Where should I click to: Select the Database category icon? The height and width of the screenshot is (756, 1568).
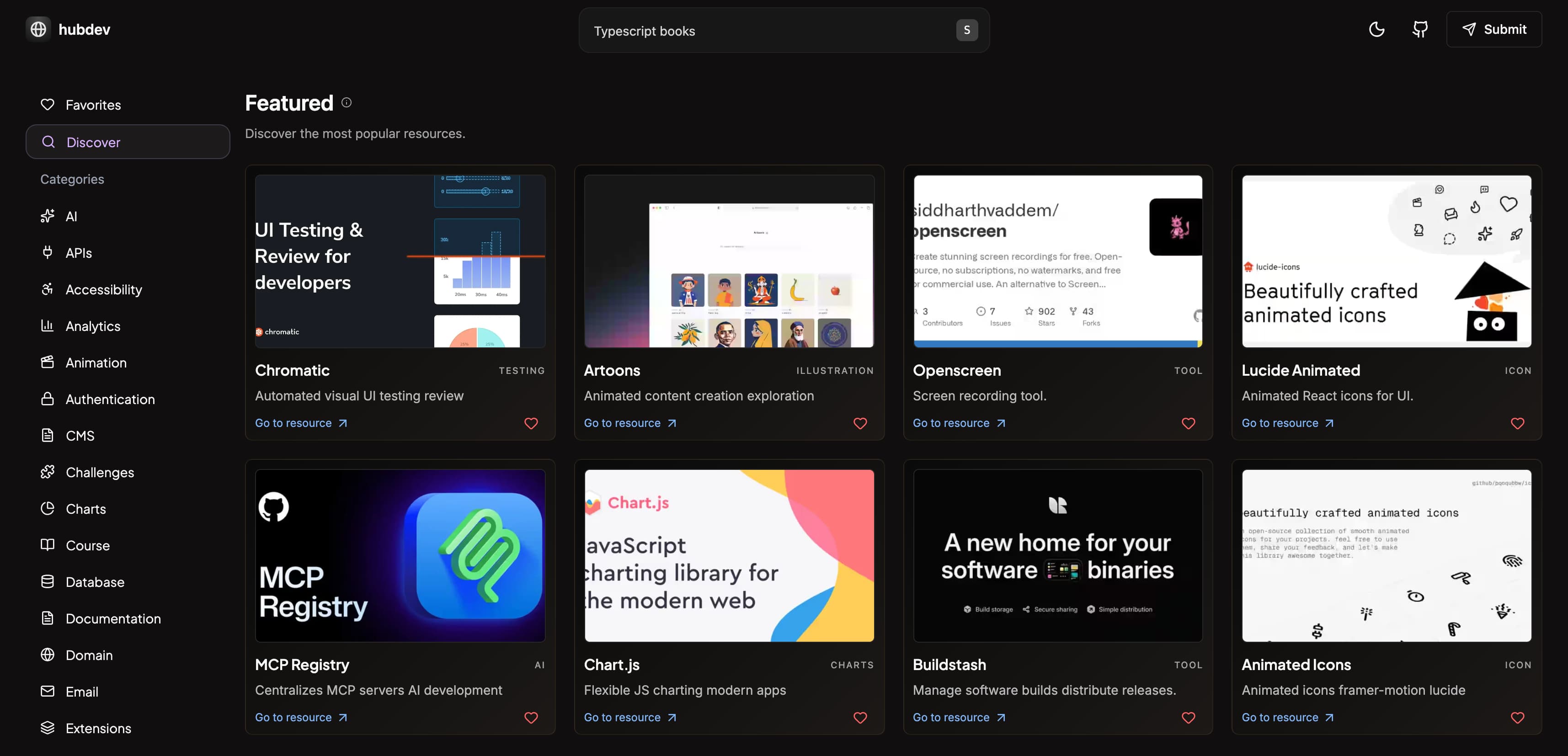[48, 581]
